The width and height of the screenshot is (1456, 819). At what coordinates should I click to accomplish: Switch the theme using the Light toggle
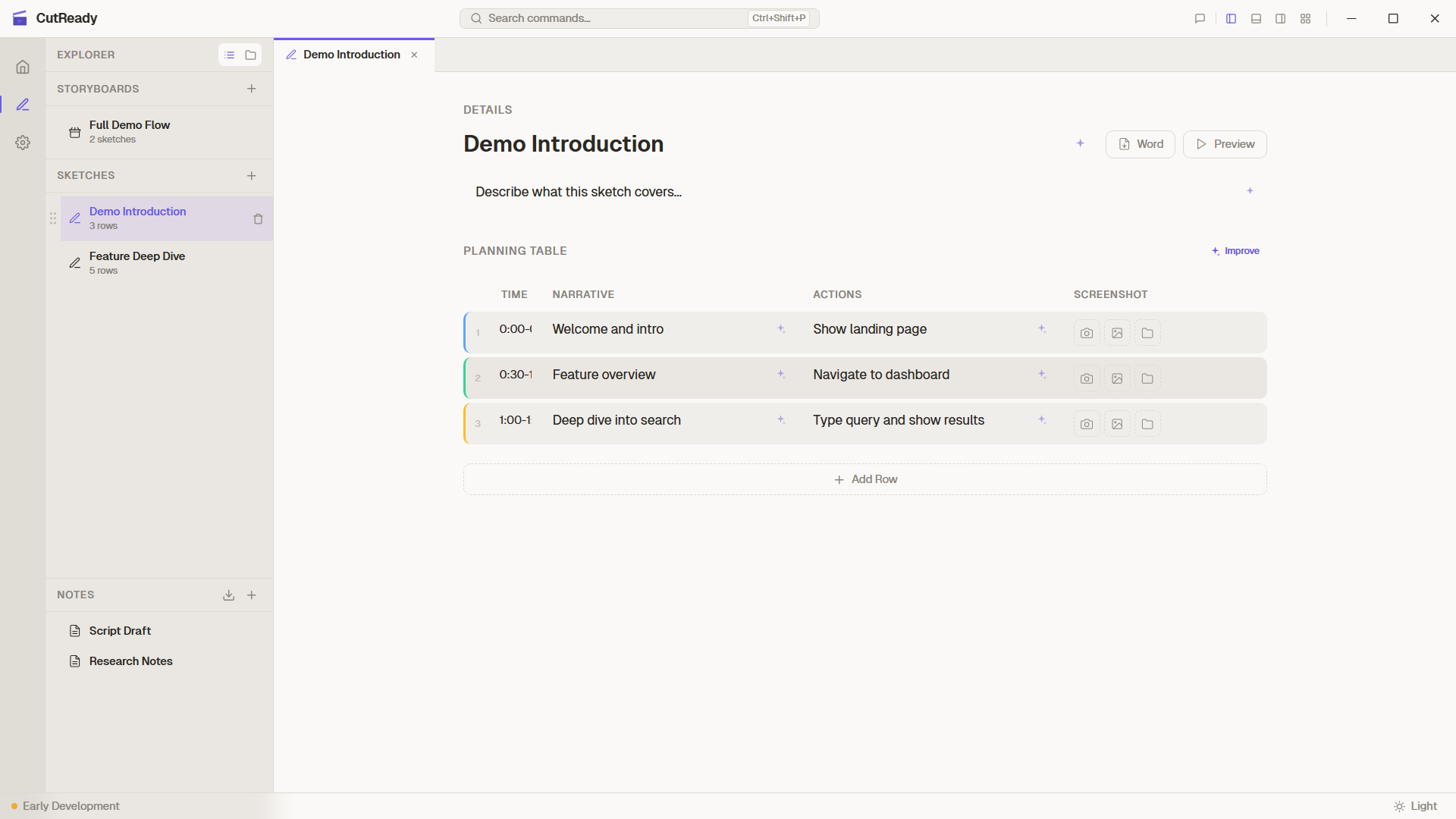coord(1417,806)
